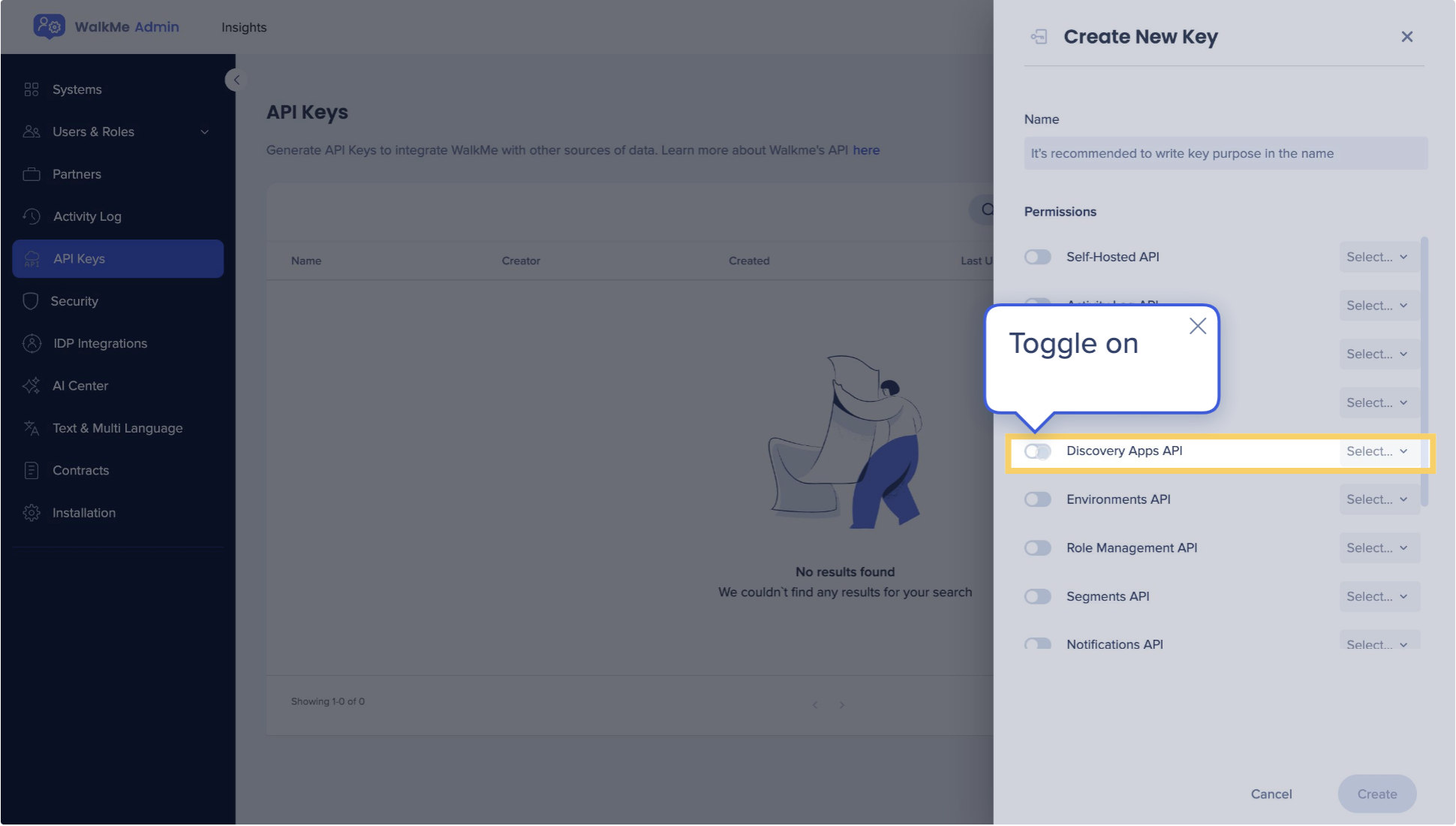
Task: Click the WalkMe Admin logo icon
Action: 49,26
